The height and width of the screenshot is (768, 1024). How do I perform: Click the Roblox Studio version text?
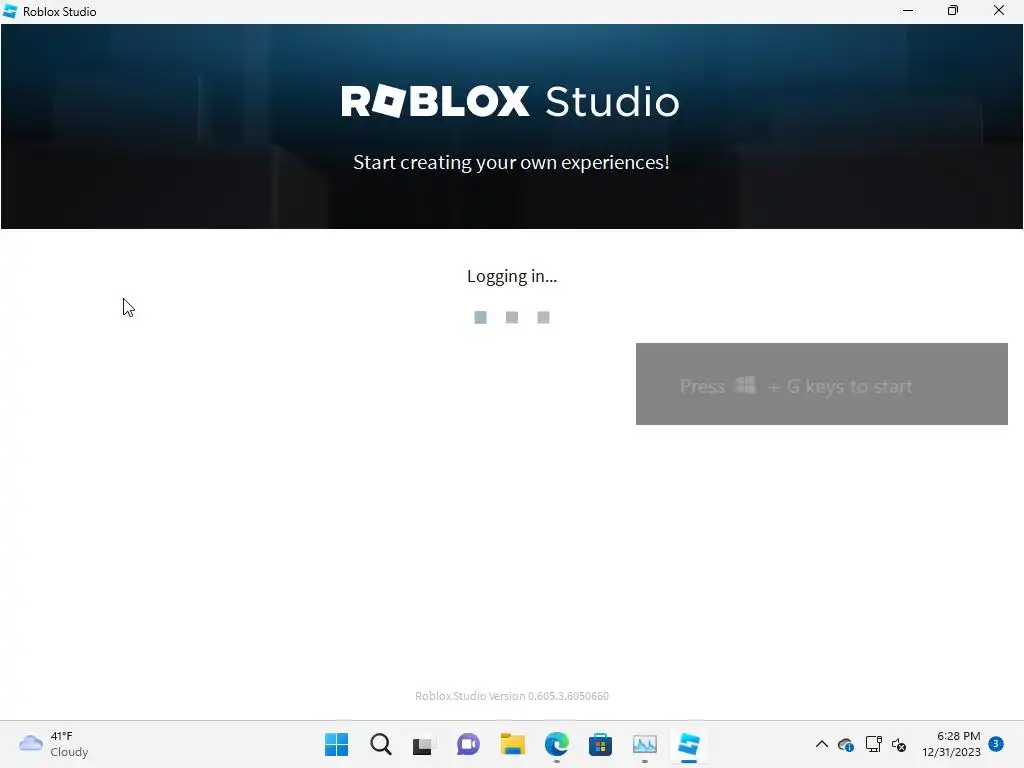point(512,696)
